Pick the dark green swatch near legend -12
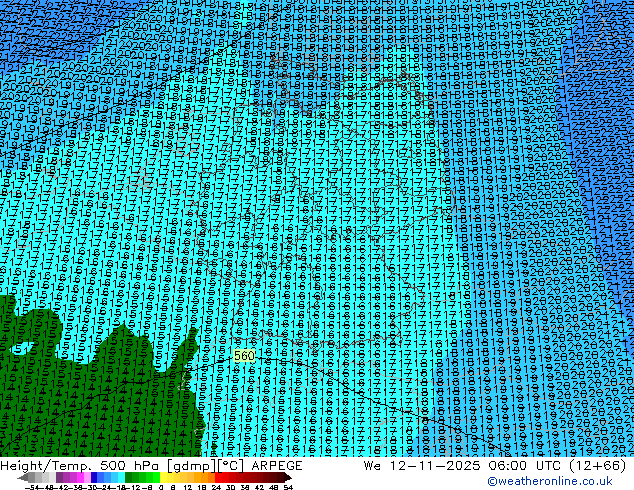Viewport: 634px width, 490px height. pos(129,477)
